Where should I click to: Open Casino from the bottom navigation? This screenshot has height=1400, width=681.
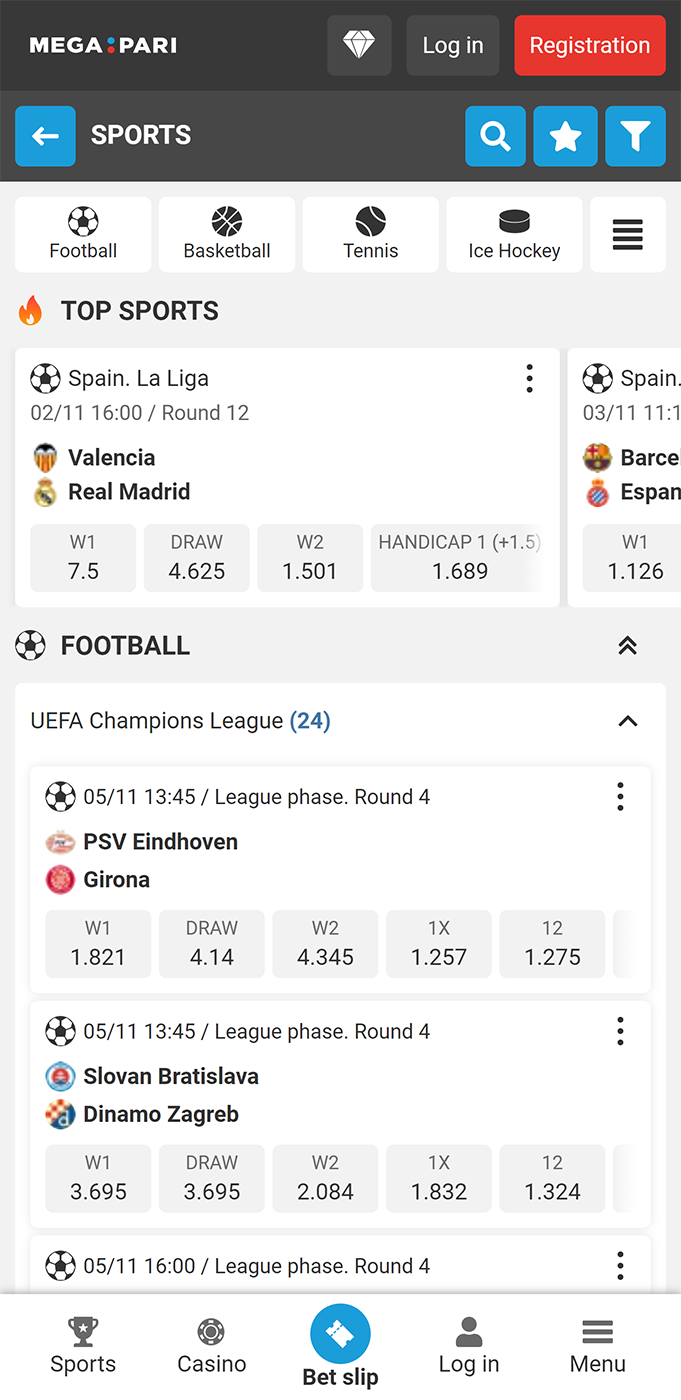(x=211, y=1346)
